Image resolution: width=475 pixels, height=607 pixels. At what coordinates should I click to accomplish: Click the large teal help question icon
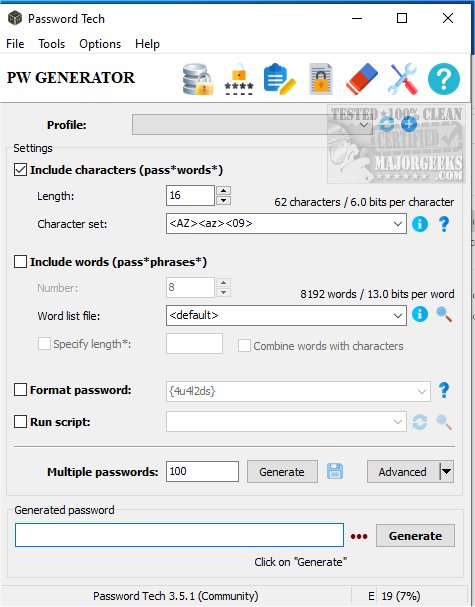coord(444,79)
